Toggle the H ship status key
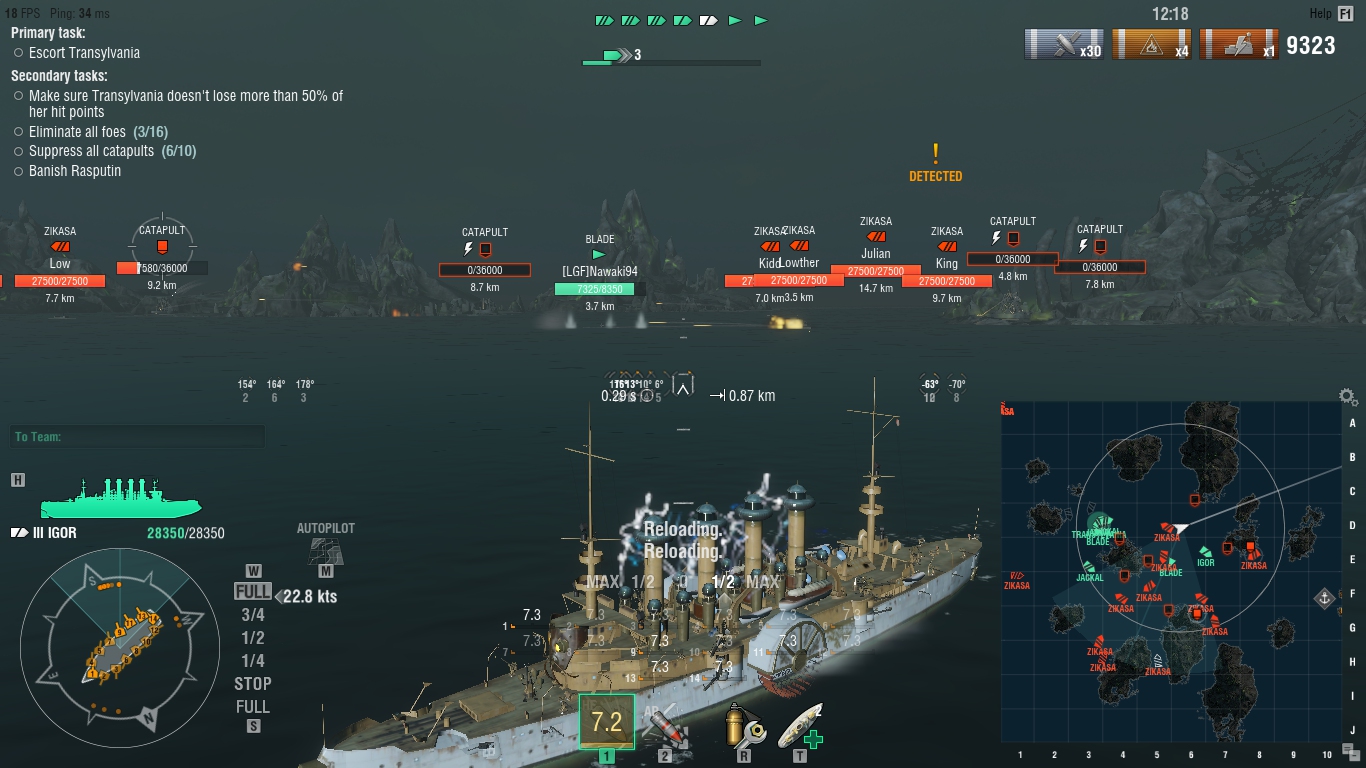 click(x=18, y=480)
